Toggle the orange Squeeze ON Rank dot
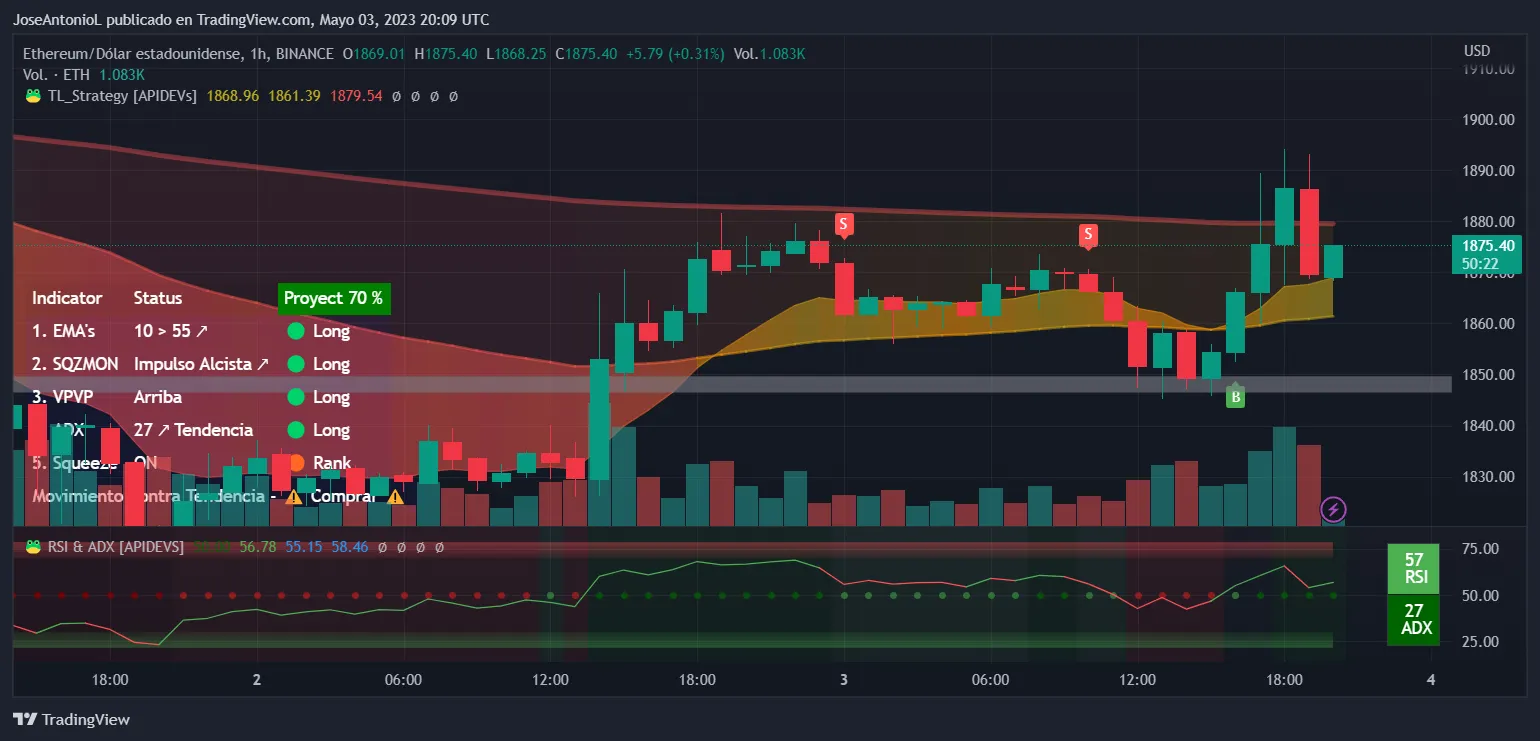This screenshot has height=741, width=1540. point(296,463)
